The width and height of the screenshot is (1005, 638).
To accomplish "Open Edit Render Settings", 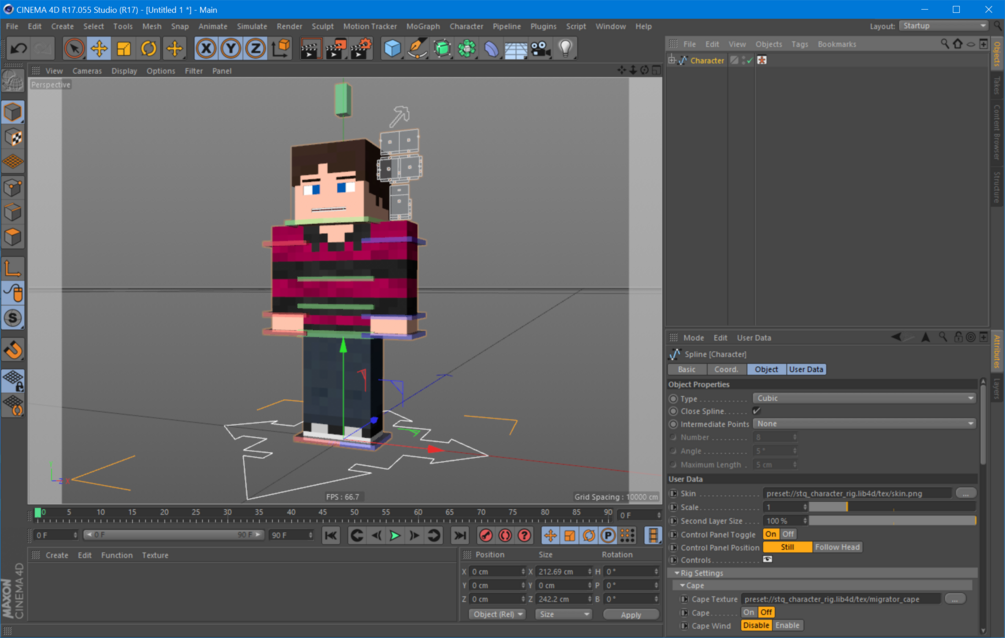I will point(361,48).
